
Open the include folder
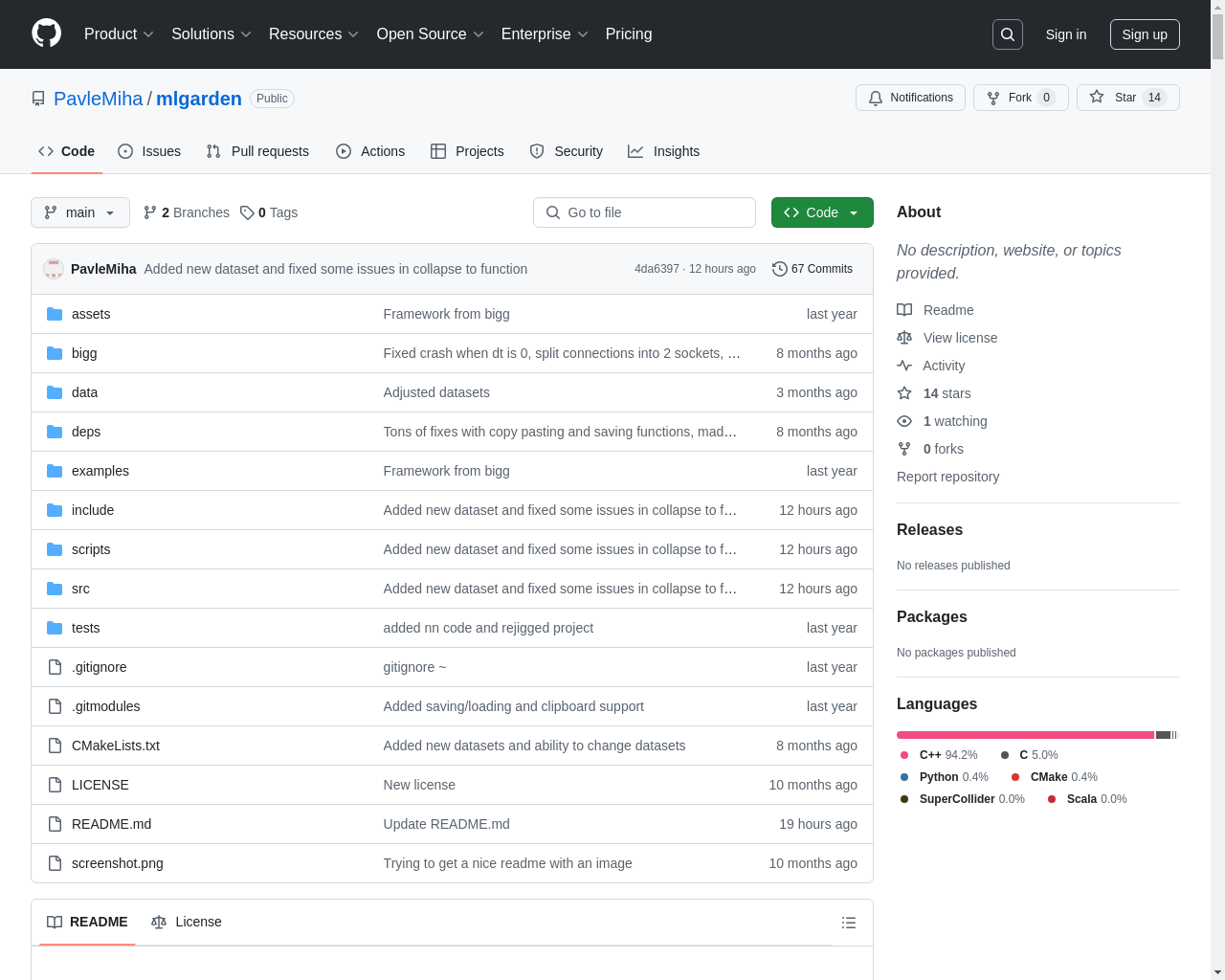coord(93,510)
